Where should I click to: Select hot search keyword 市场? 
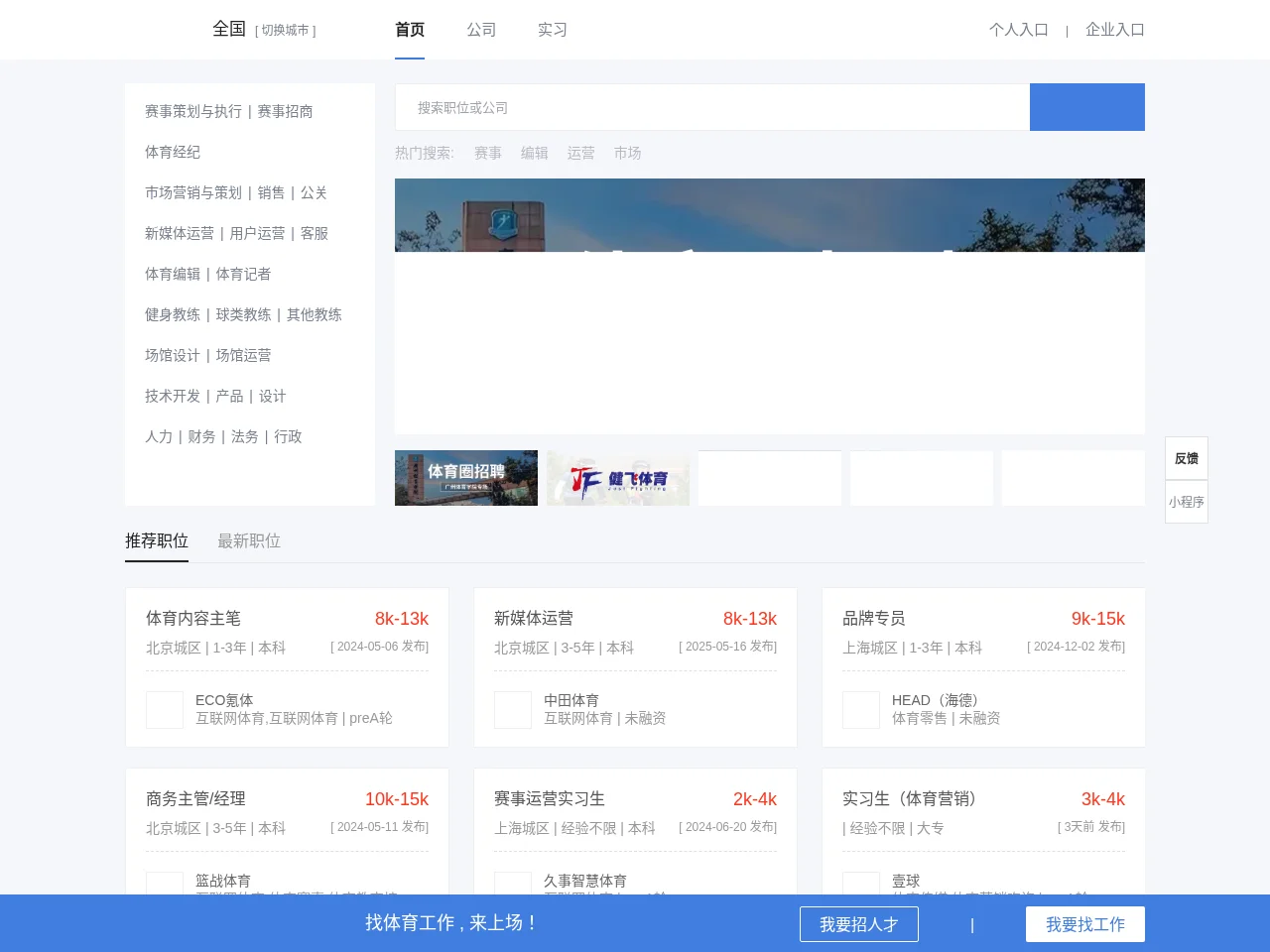[x=628, y=153]
